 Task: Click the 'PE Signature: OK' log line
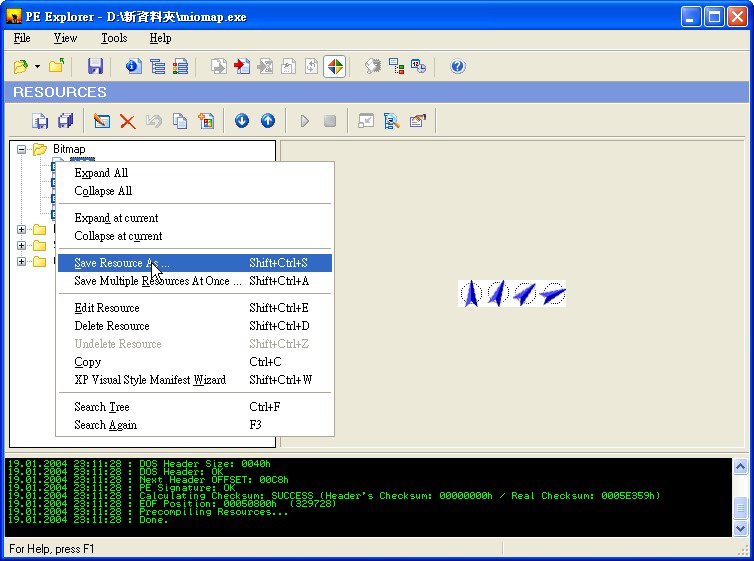(x=122, y=487)
